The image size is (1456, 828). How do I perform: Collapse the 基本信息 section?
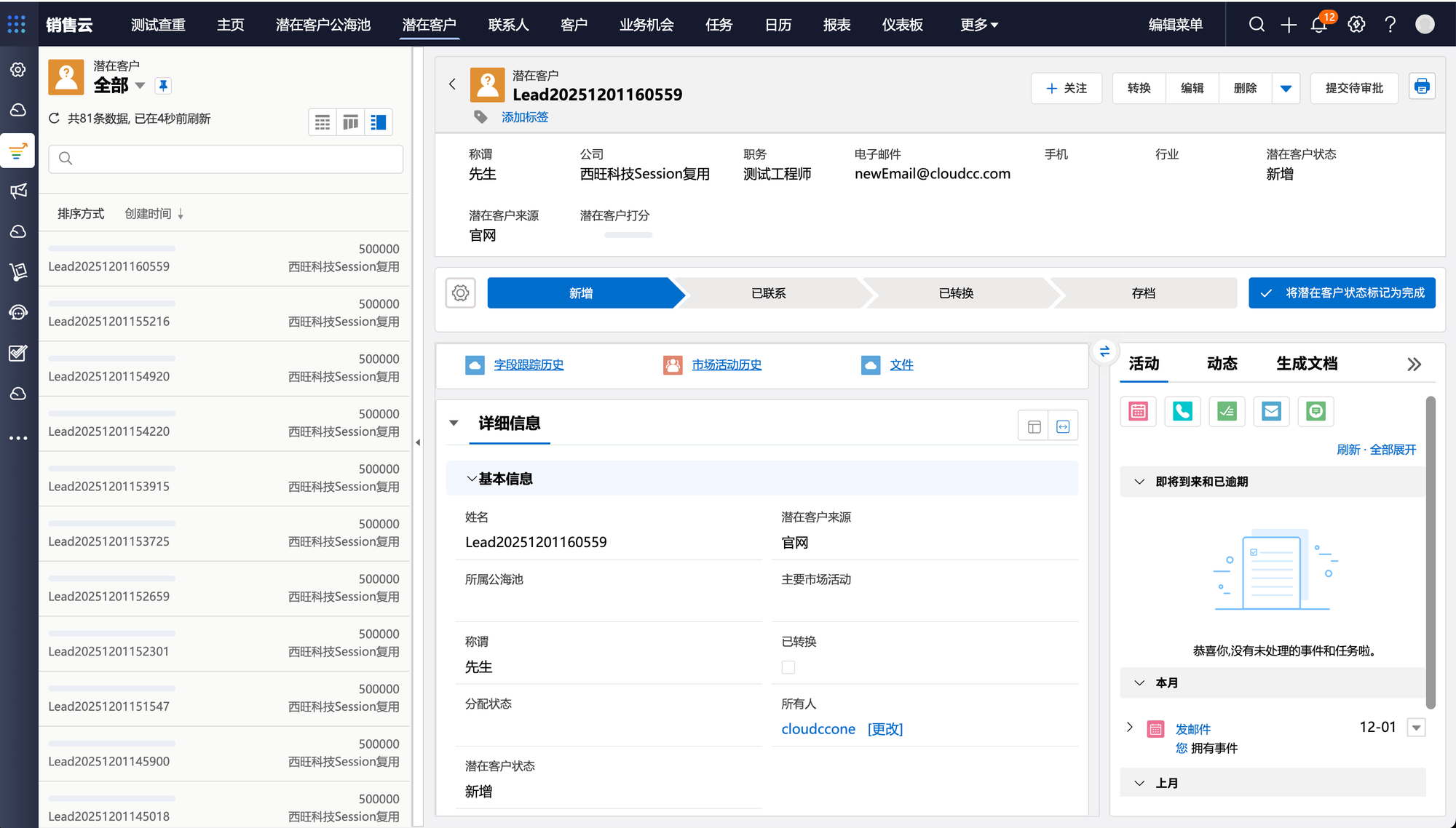(472, 479)
